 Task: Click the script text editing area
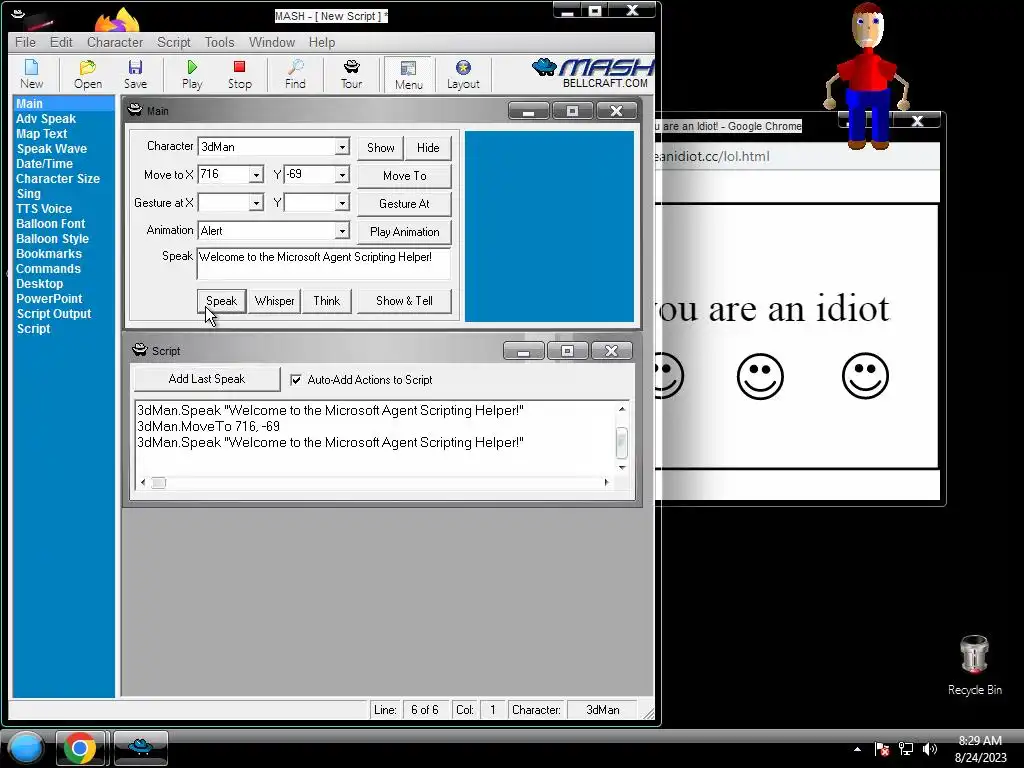pyautogui.click(x=375, y=438)
